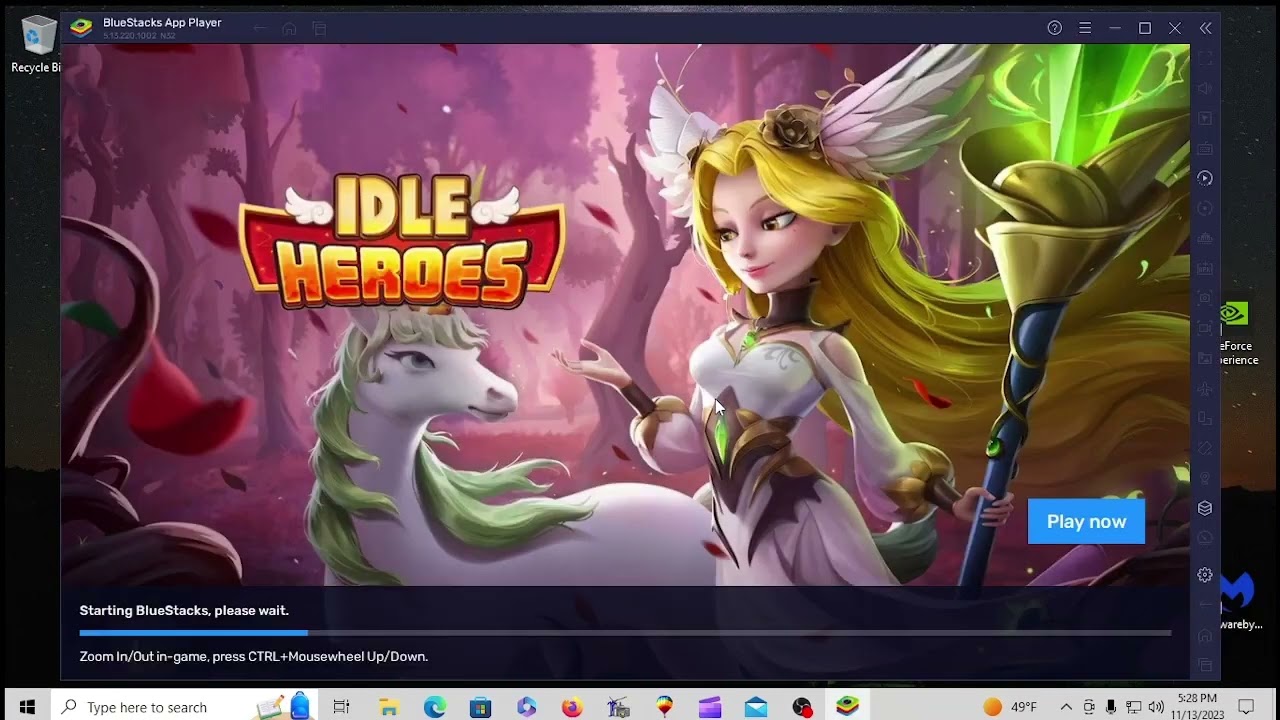Viewport: 1280px width, 720px height.
Task: Open the Mail app from the taskbar
Action: (x=756, y=707)
